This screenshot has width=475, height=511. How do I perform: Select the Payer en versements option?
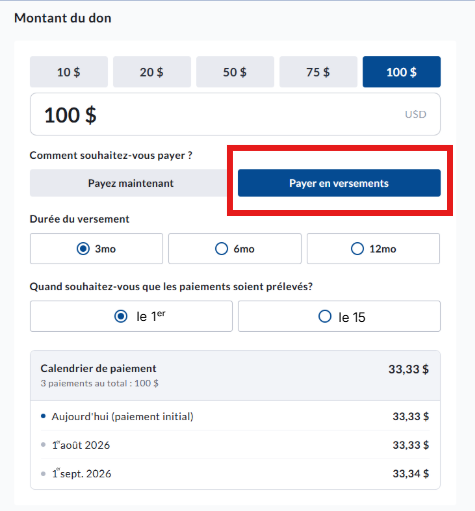click(339, 183)
